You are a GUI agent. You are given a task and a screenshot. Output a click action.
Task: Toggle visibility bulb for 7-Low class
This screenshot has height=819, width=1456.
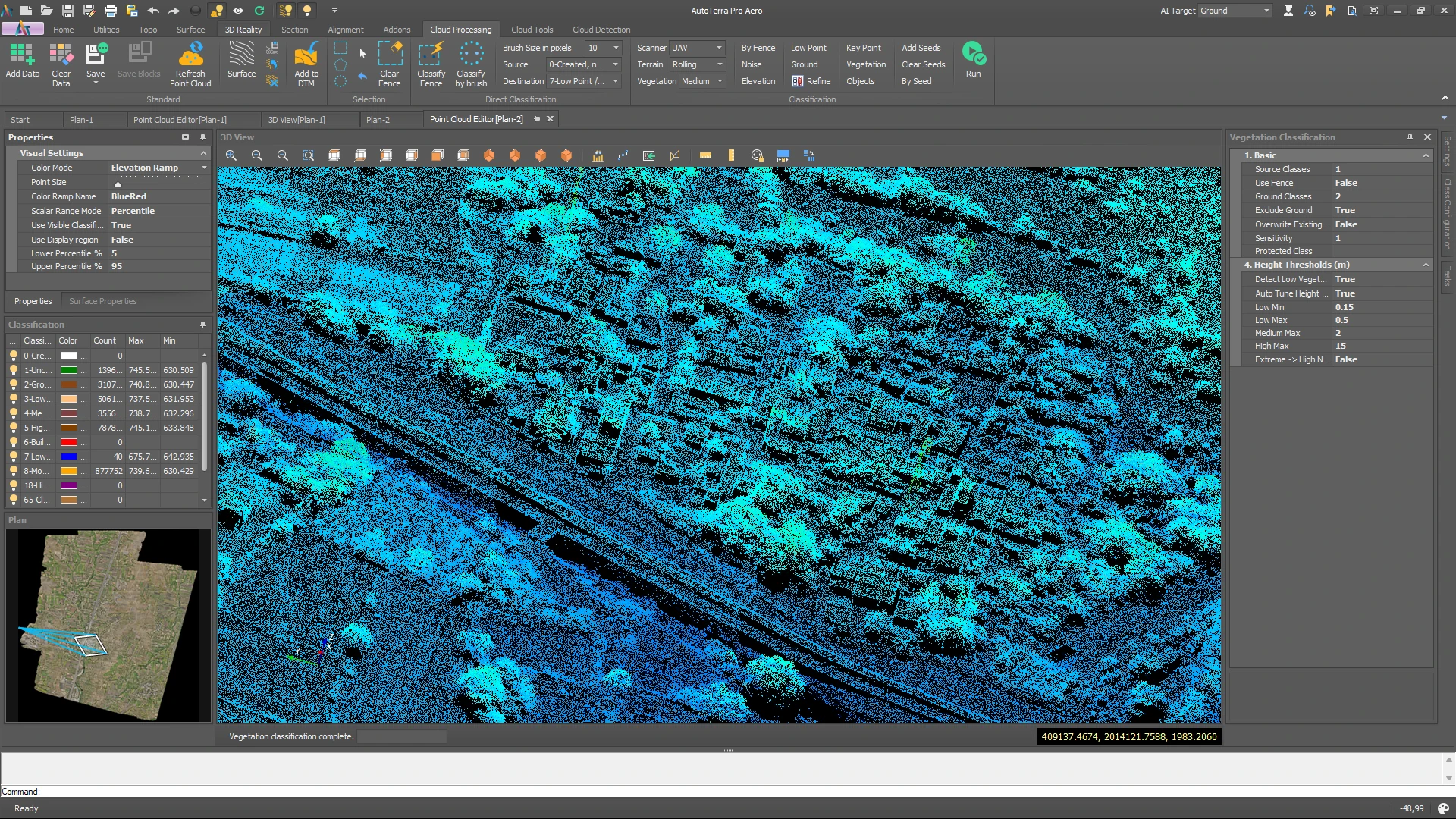[x=13, y=457]
